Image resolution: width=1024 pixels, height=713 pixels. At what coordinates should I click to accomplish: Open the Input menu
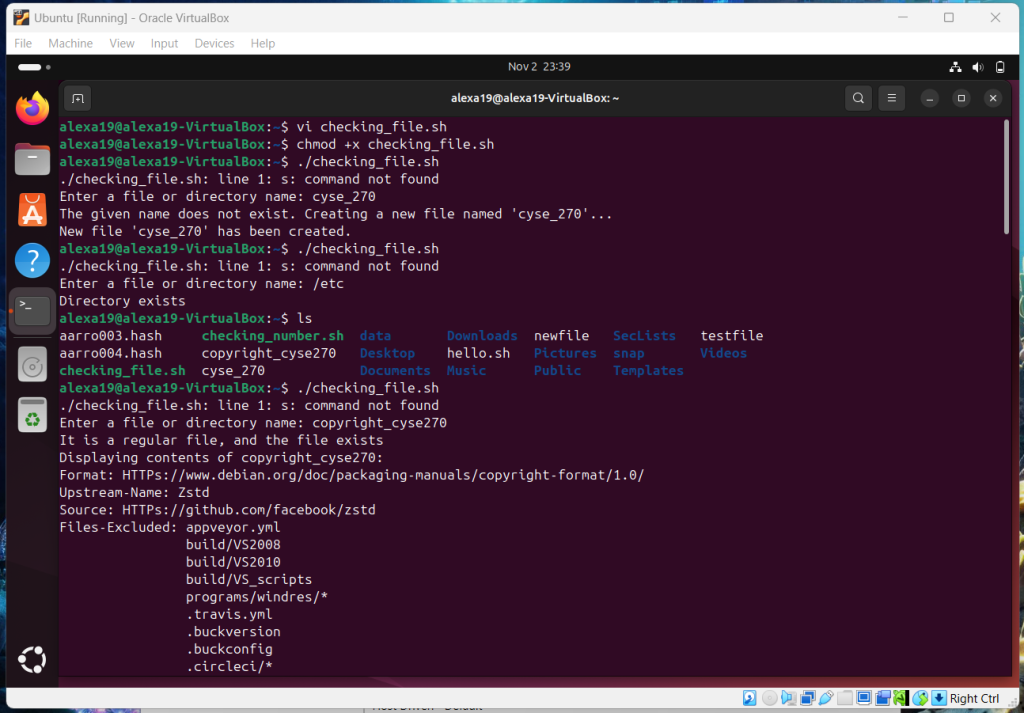[x=164, y=43]
